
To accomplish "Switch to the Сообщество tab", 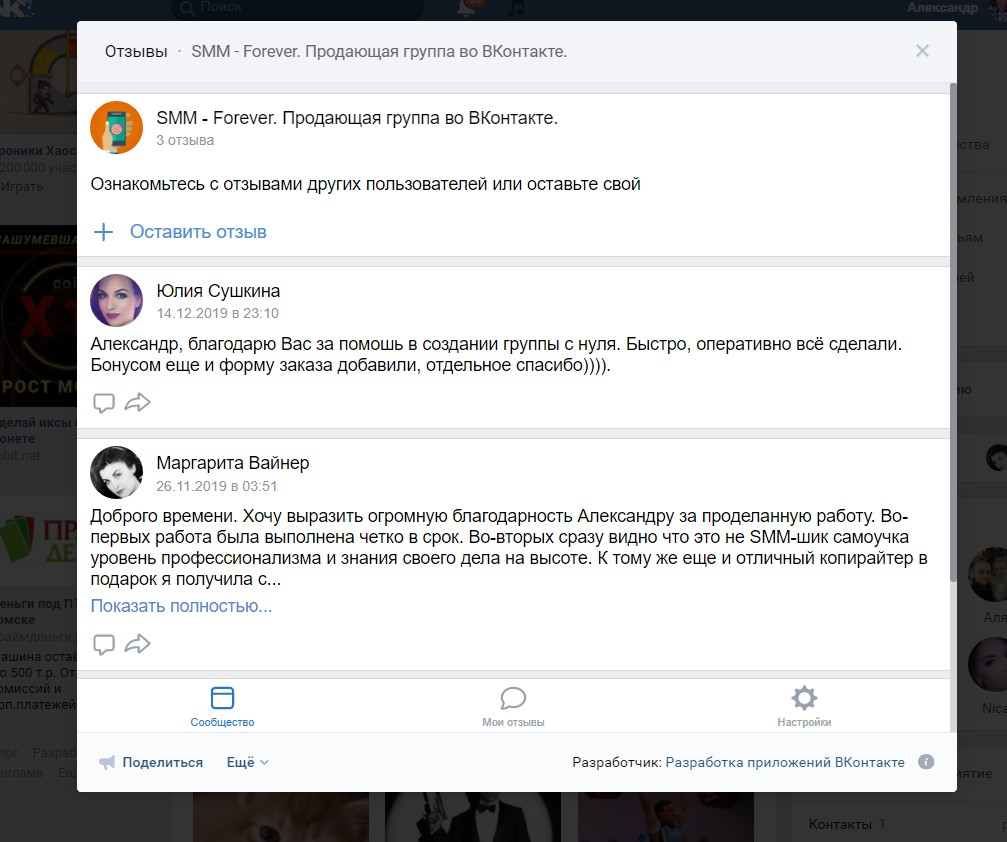I will [x=222, y=706].
